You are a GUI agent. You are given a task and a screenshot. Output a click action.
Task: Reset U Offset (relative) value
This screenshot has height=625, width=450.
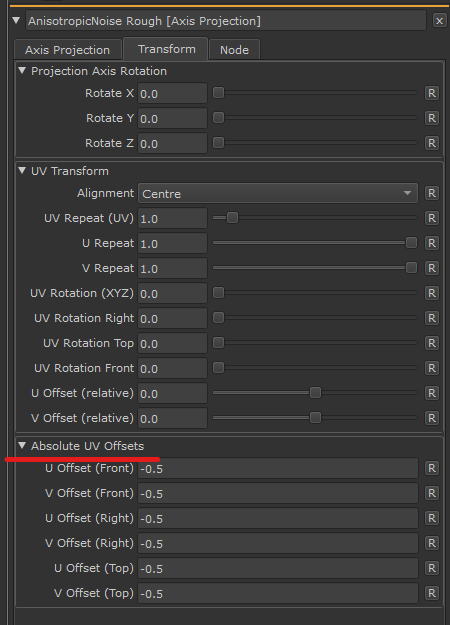432,393
